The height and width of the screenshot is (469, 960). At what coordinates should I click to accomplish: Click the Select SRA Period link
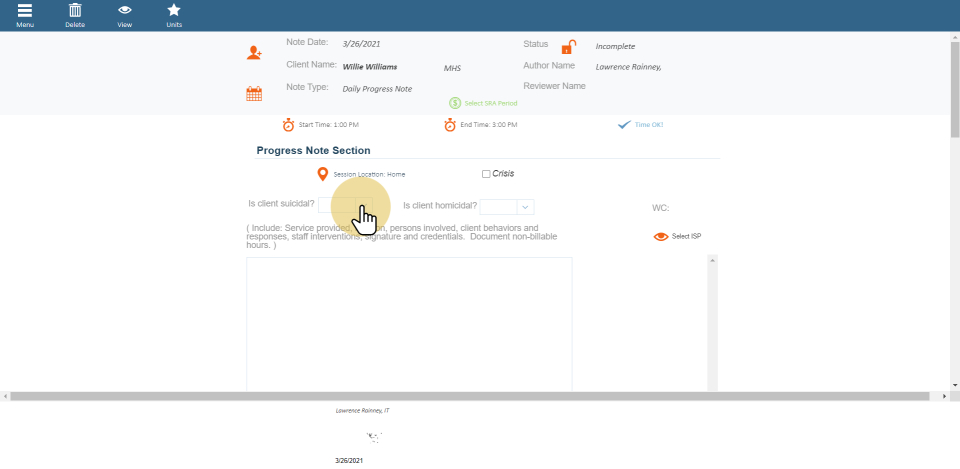coord(488,103)
